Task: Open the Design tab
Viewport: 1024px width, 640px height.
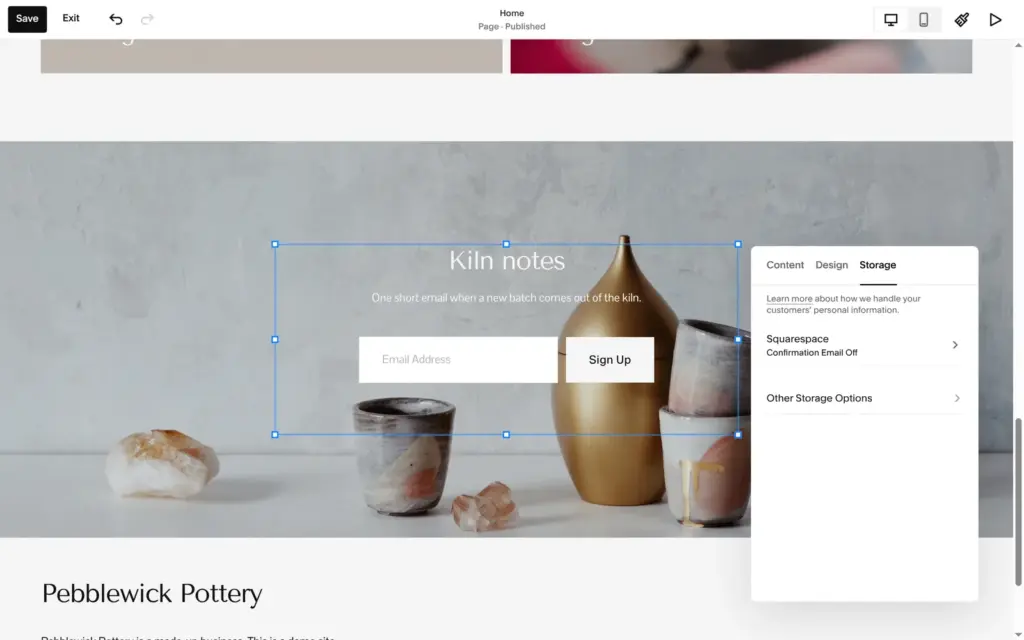Action: (x=831, y=264)
